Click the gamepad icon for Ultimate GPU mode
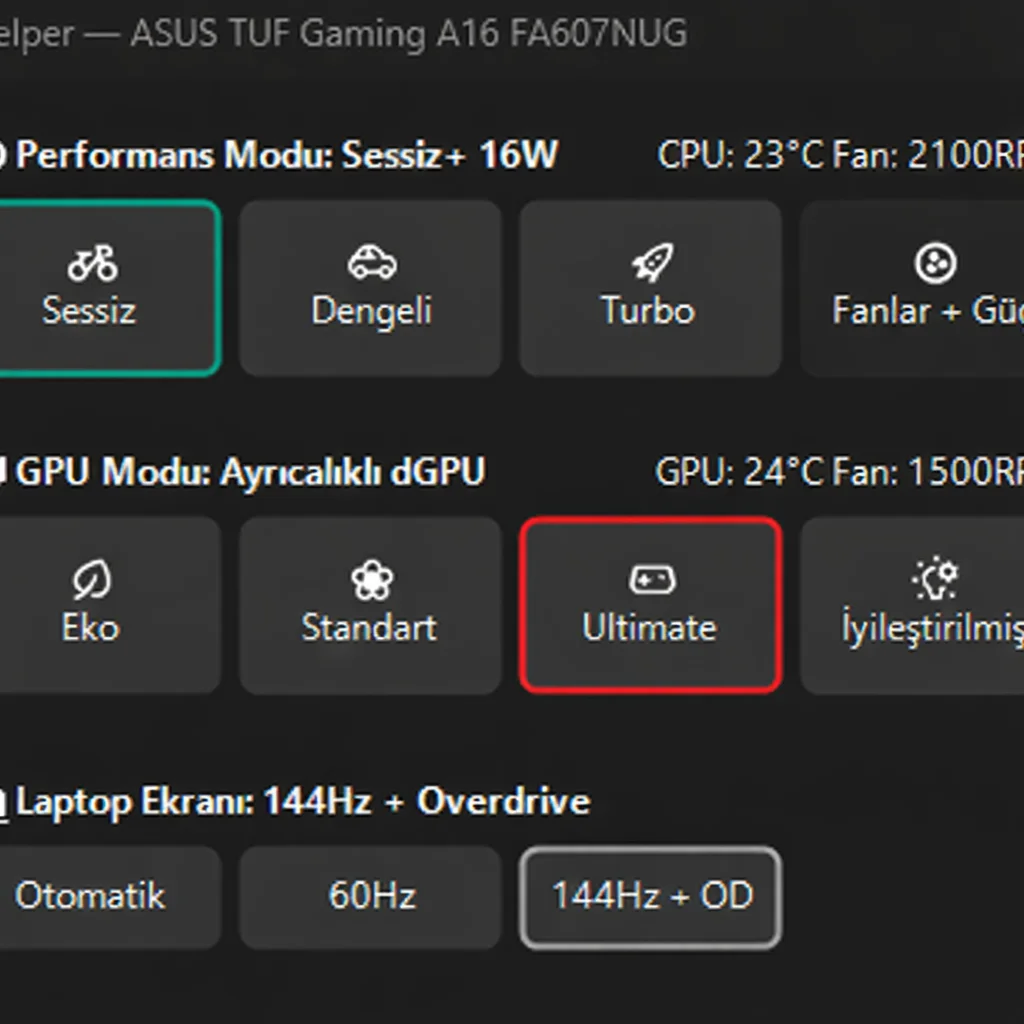Viewport: 1024px width, 1024px height. tap(651, 580)
